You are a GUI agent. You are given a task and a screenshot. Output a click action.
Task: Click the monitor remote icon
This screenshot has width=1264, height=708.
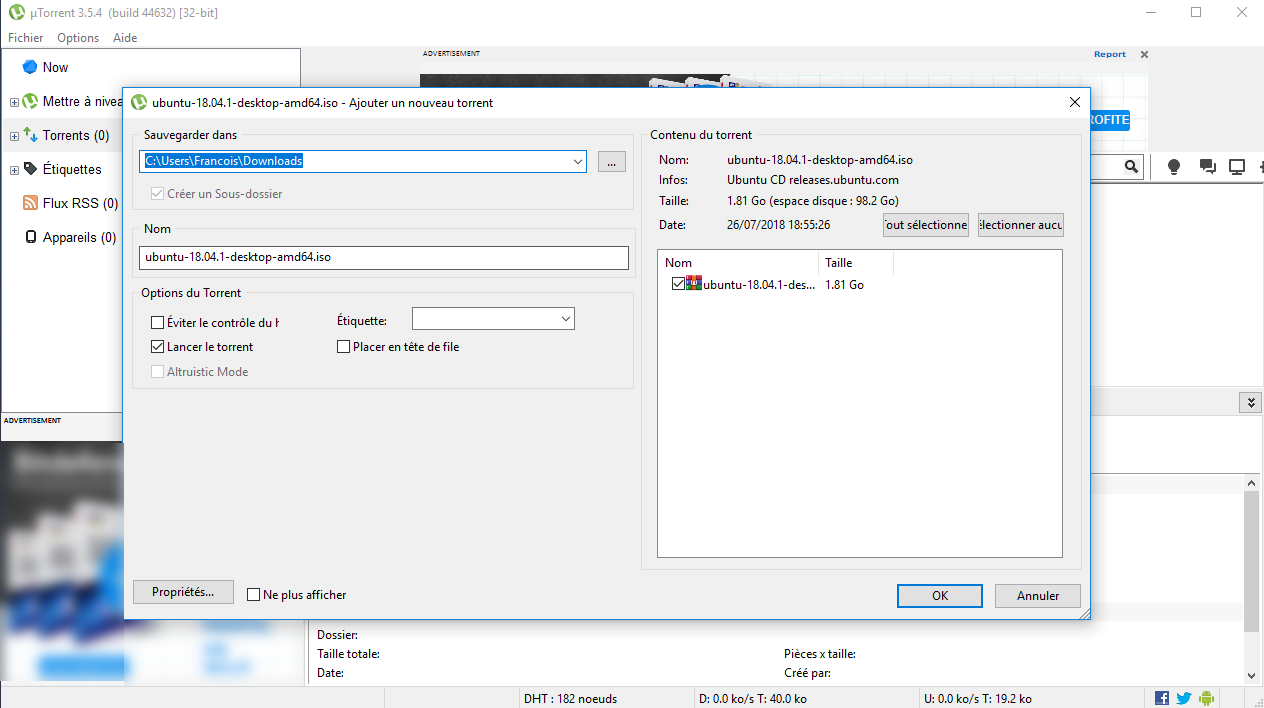click(1237, 167)
